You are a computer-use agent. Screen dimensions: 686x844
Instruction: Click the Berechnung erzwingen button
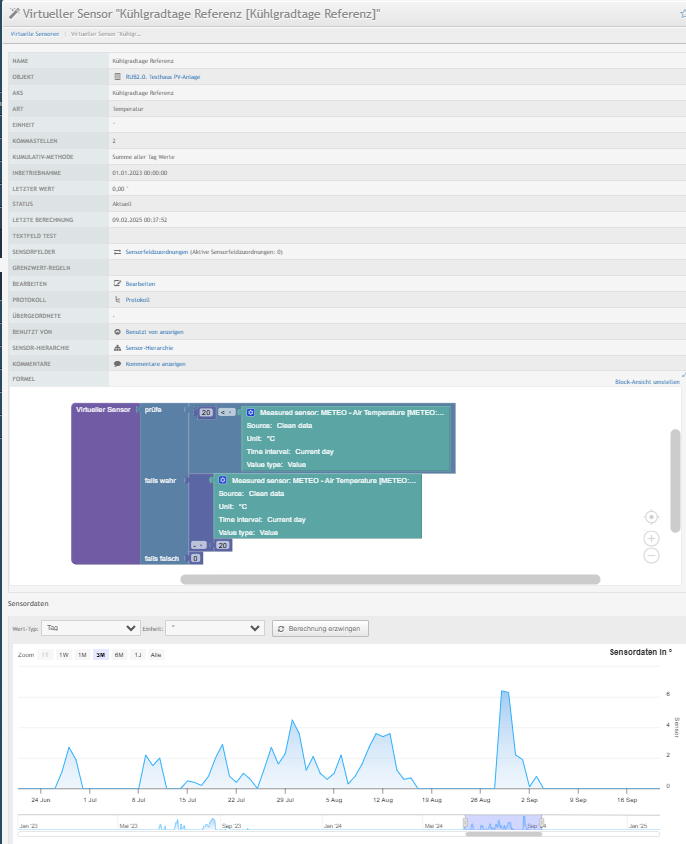[x=320, y=628]
